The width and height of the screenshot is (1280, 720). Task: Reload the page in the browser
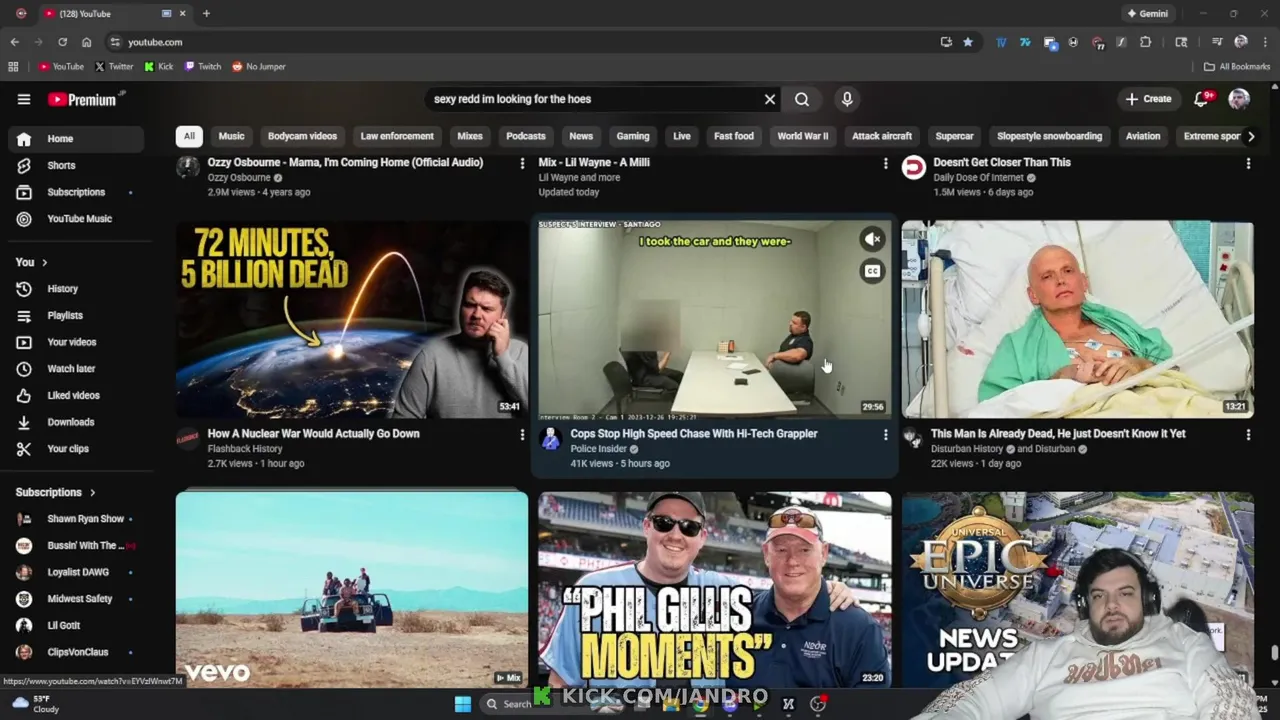62,42
